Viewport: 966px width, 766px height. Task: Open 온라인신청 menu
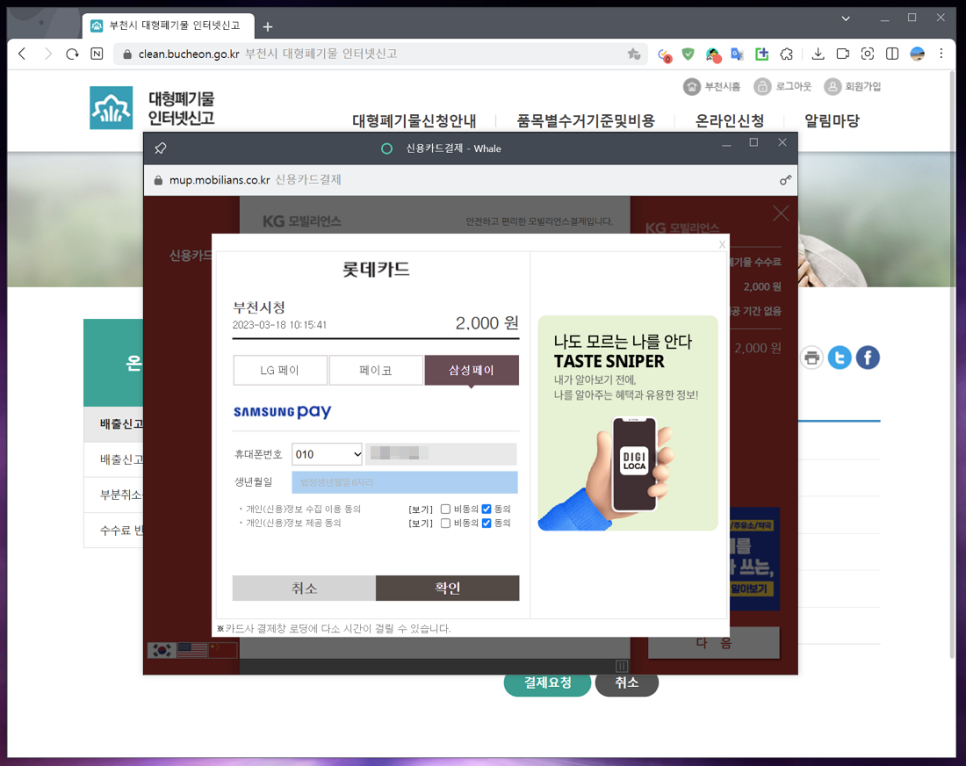[x=729, y=121]
